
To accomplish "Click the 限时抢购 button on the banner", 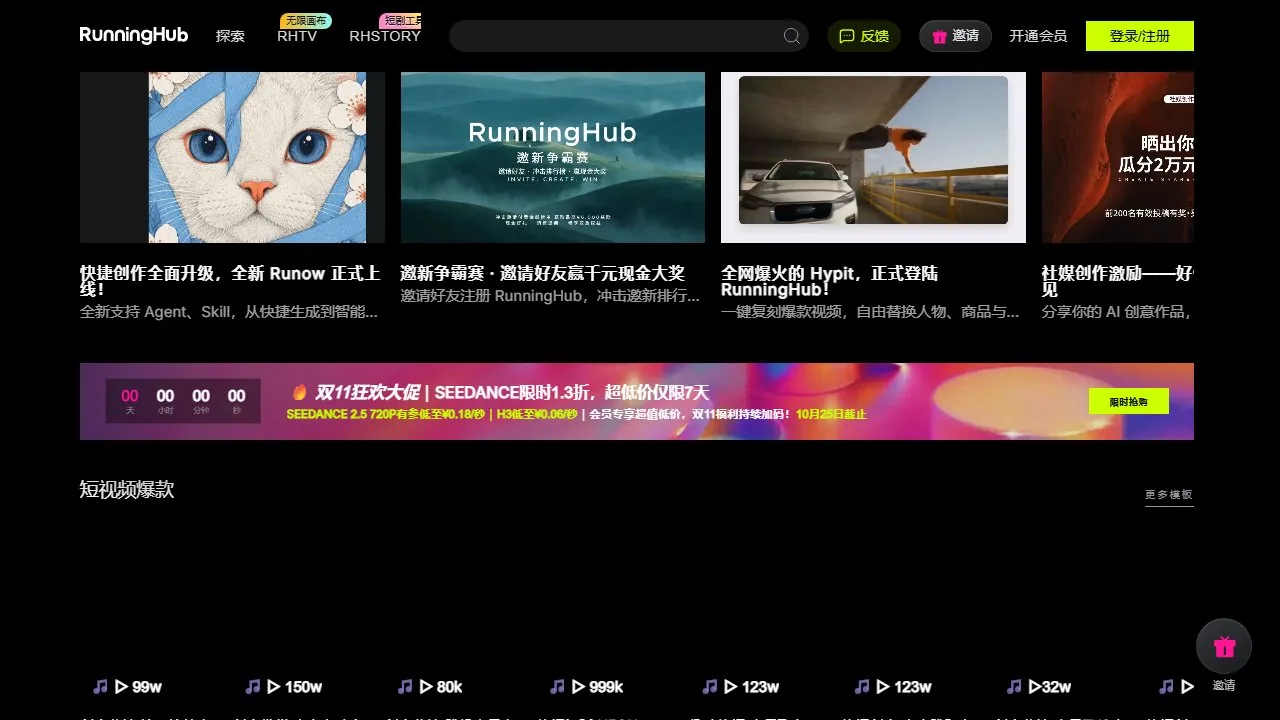I will (1129, 401).
